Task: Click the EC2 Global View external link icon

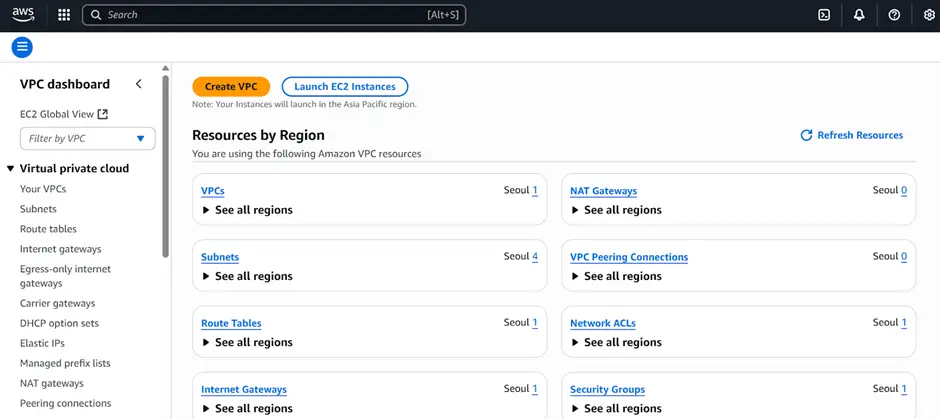Action: 103,114
